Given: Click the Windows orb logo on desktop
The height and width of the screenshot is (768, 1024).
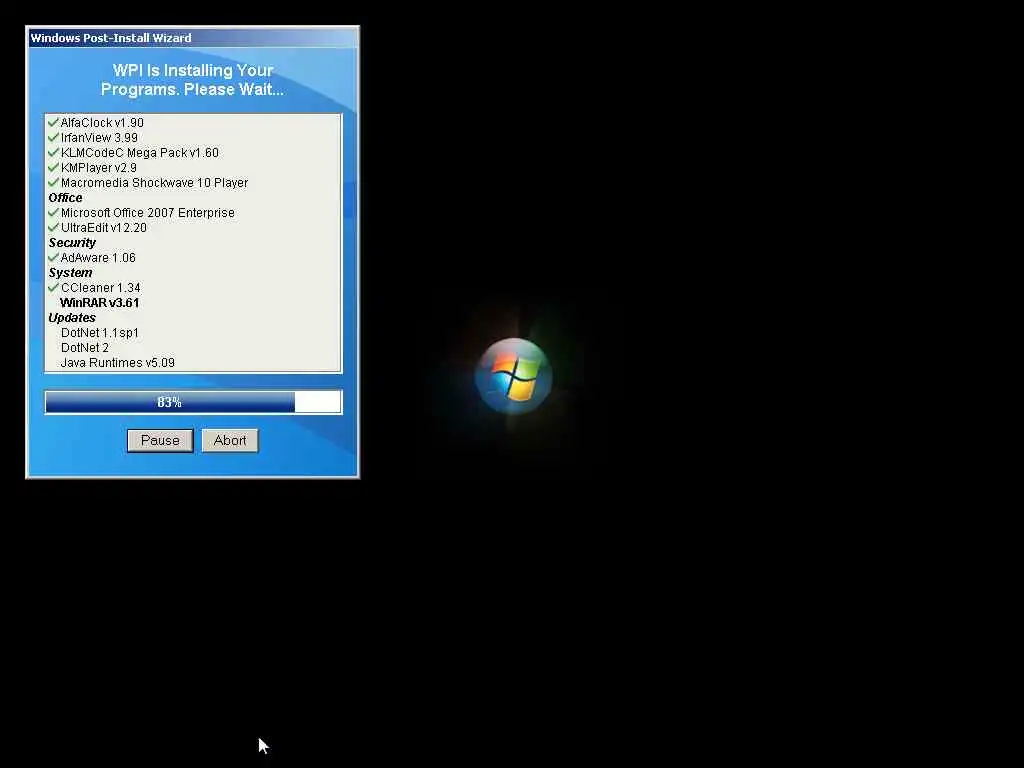Looking at the screenshot, I should [513, 376].
